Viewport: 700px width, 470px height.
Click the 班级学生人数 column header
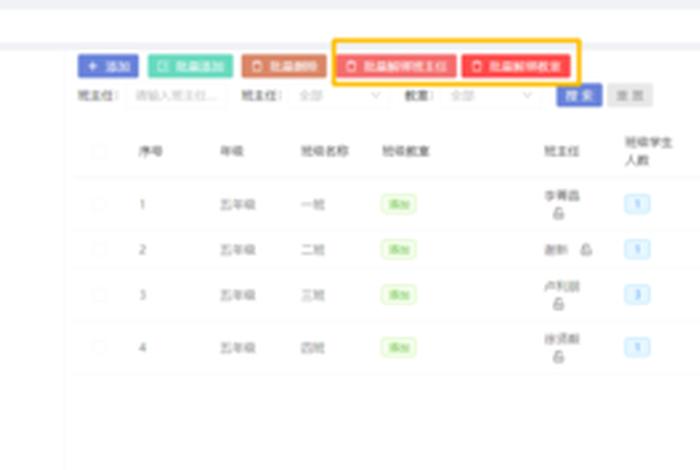tap(648, 151)
